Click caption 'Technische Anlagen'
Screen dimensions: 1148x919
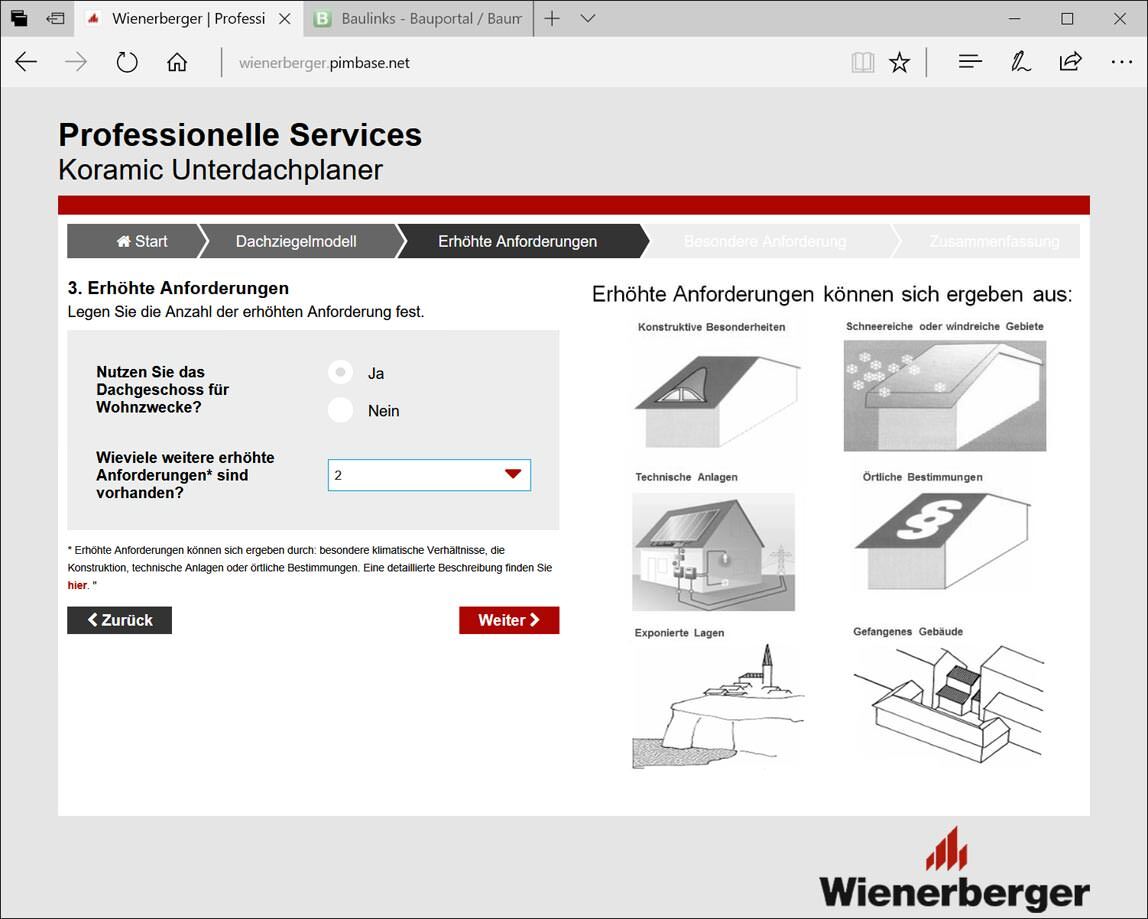point(686,477)
